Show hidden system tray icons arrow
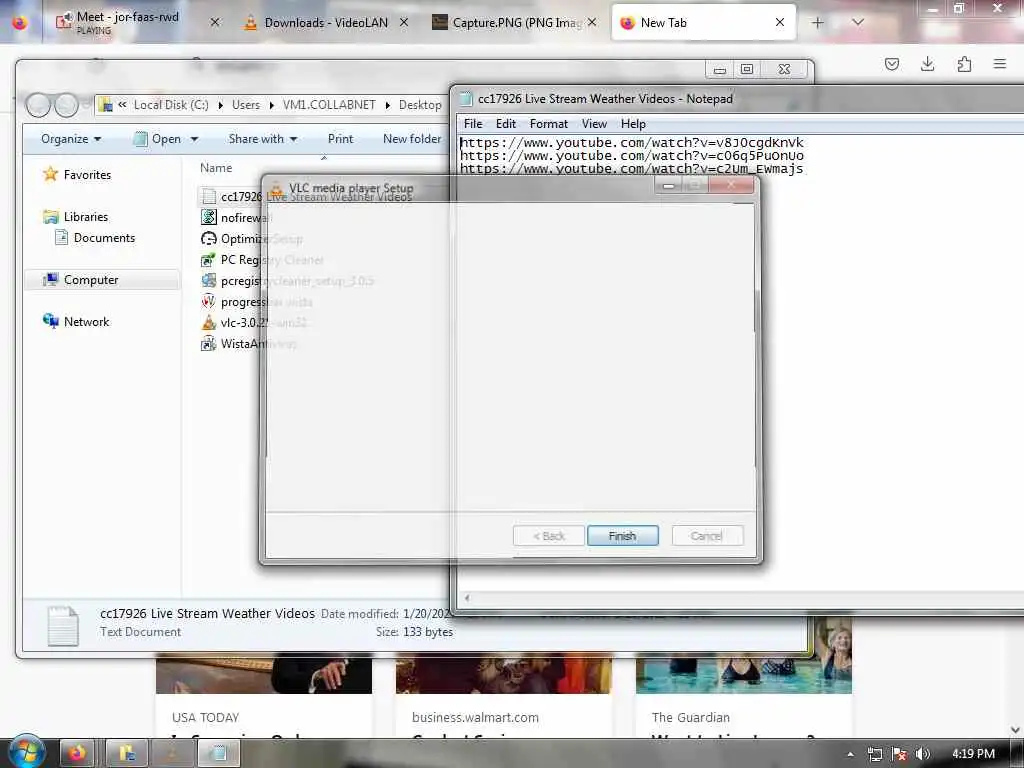The image size is (1024, 768). click(850, 754)
